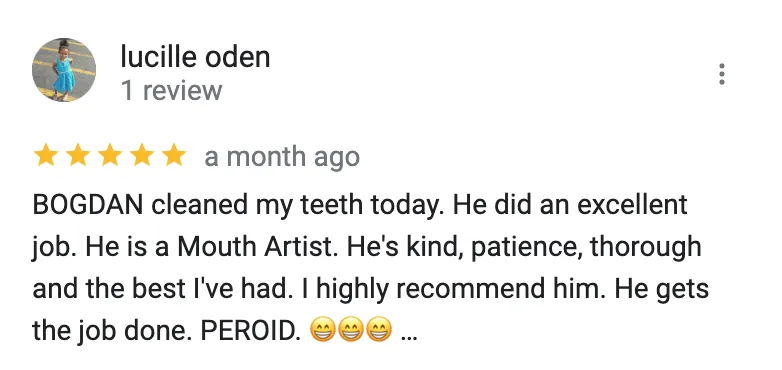Open the lucille oden reviewer profile name
Viewport: 782px width, 370px height.
pyautogui.click(x=195, y=57)
